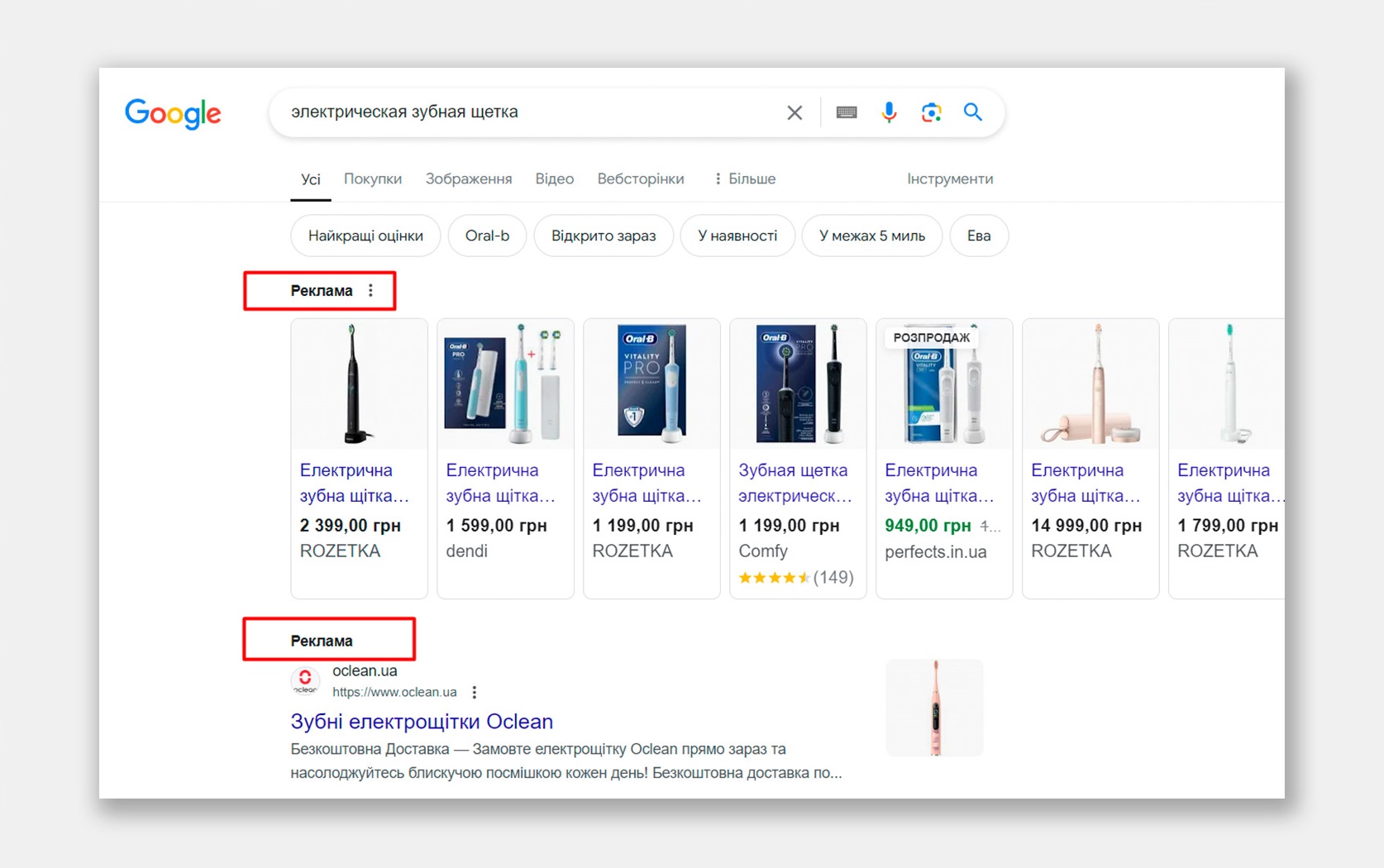This screenshot has height=868, width=1384.
Task: Select the Усі tab
Action: pos(311,179)
